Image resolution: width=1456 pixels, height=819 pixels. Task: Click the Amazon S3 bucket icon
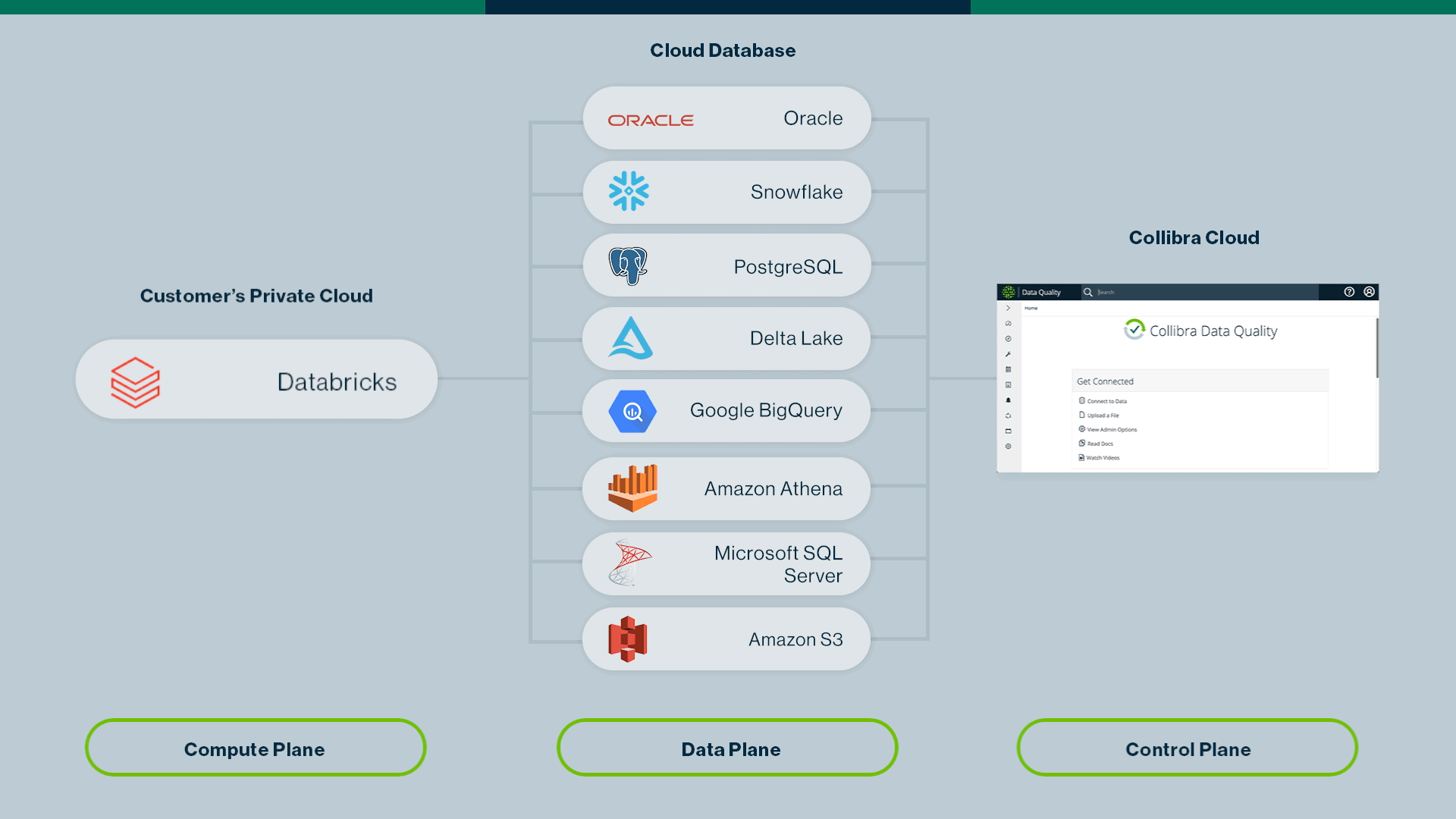(627, 637)
